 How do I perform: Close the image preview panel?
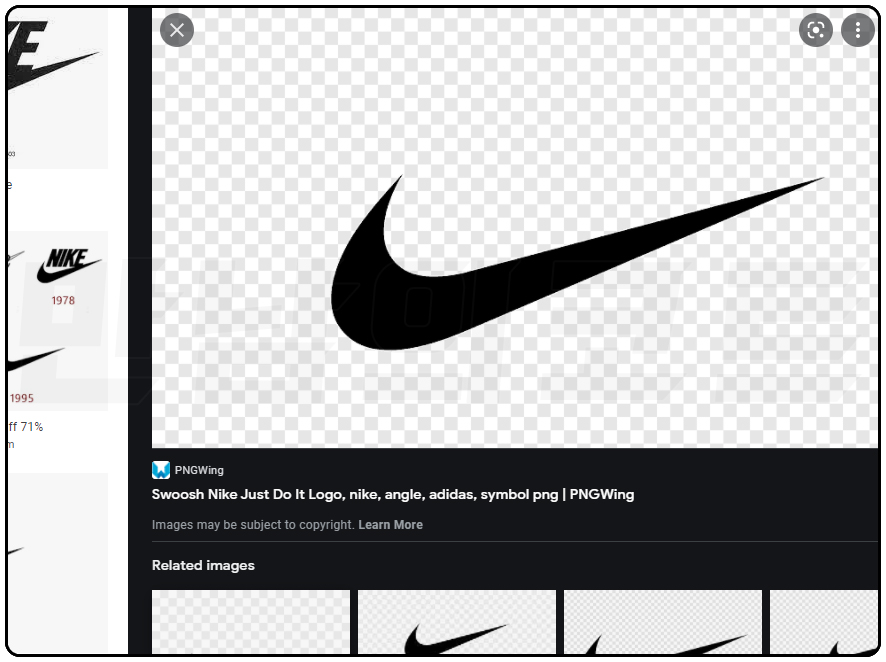pos(177,30)
